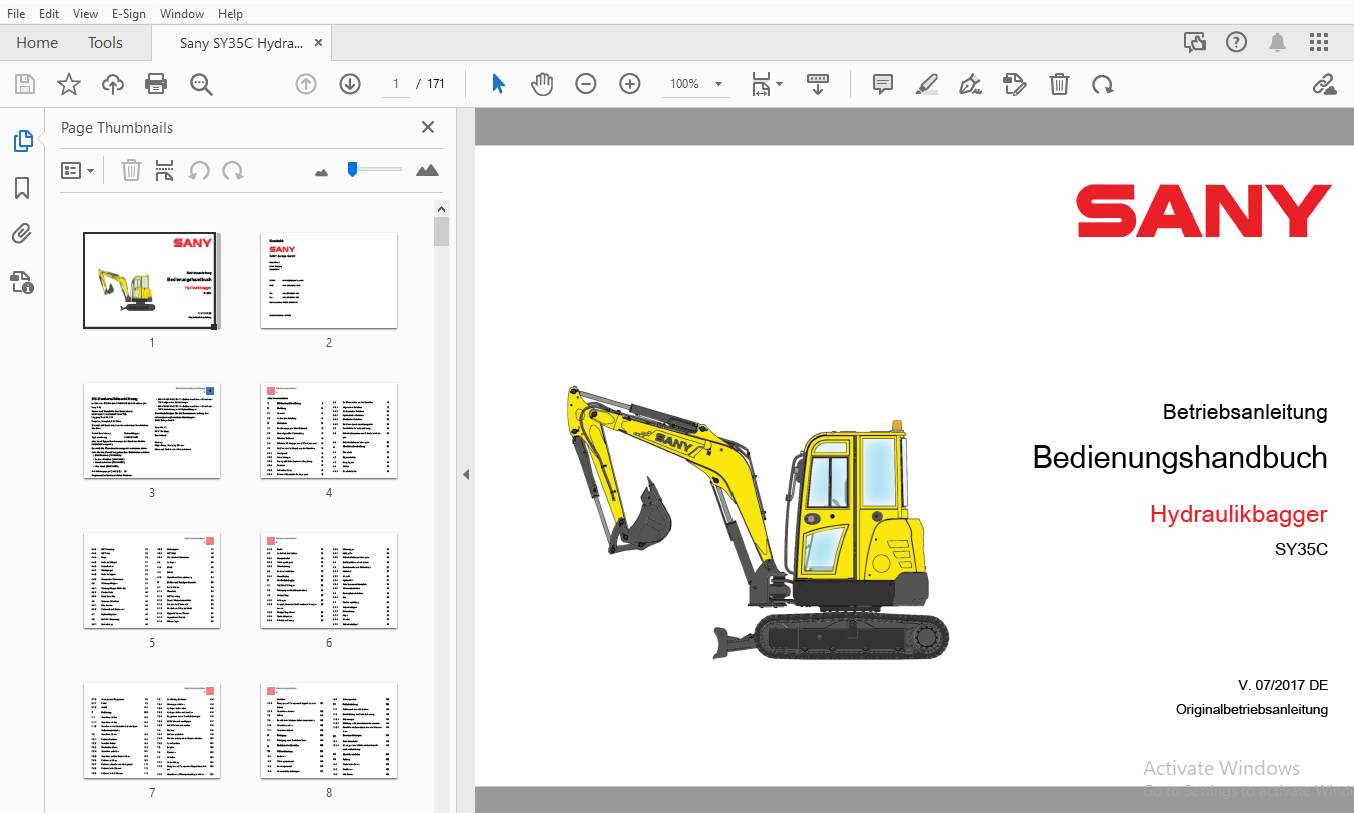
Task: Click the upload to cloud icon
Action: (113, 84)
